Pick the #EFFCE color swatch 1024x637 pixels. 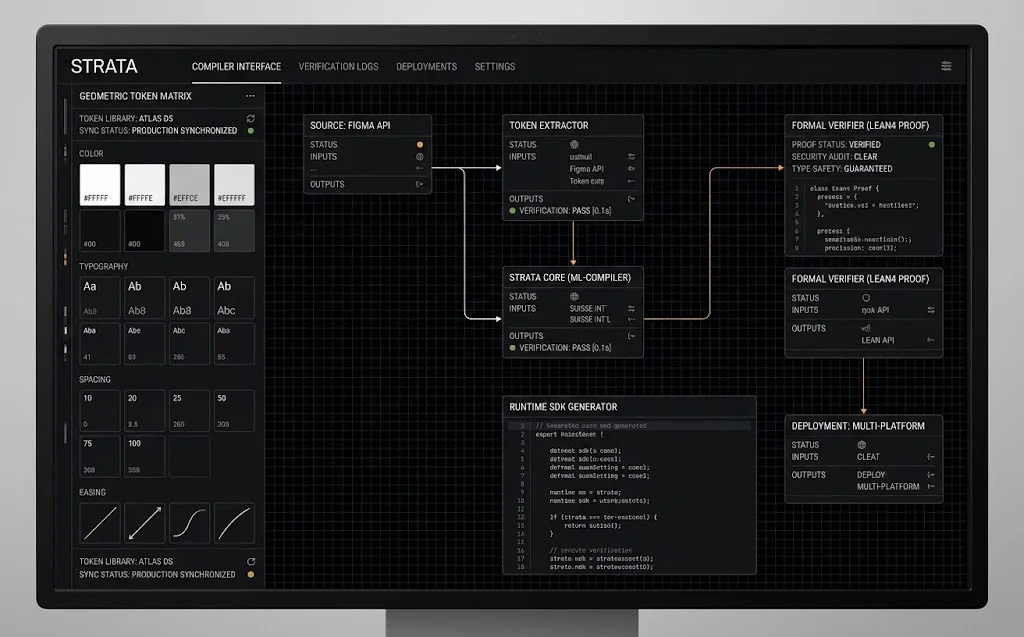(x=189, y=185)
